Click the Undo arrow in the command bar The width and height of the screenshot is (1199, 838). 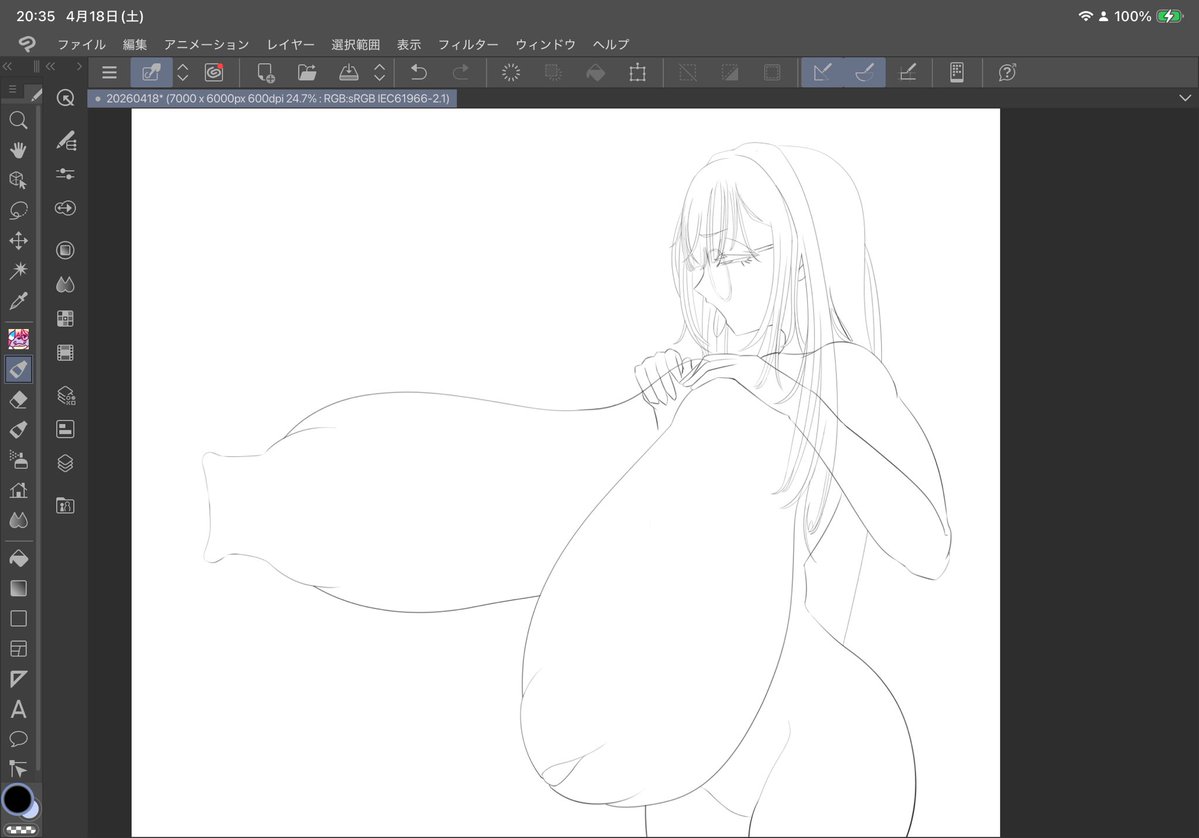(x=418, y=72)
